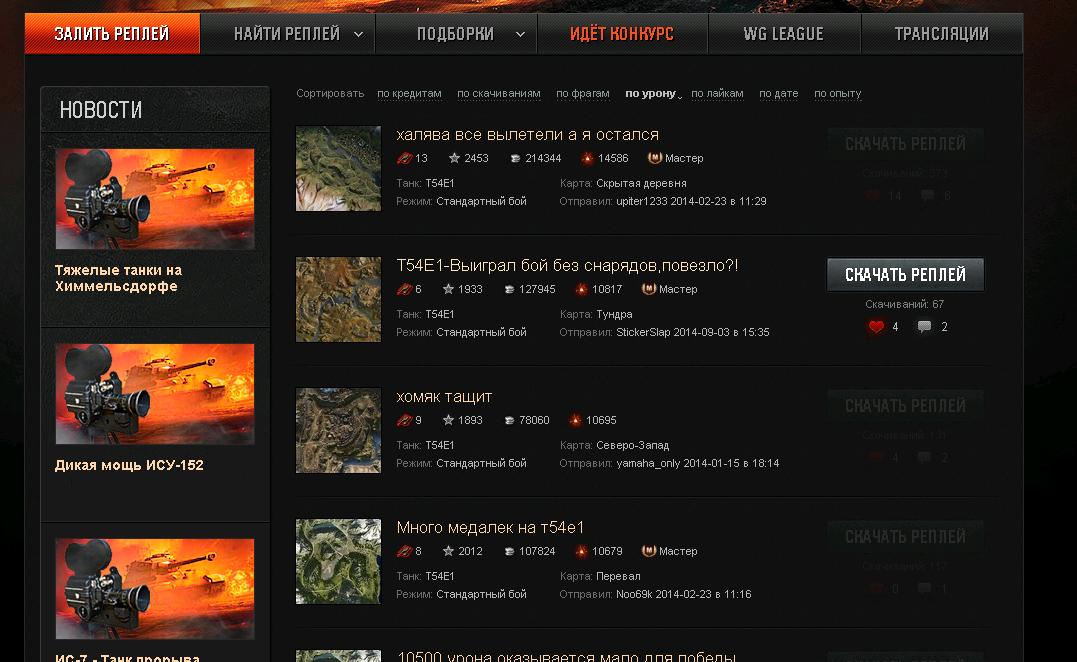Click 'Скачиваний: 67' download count
The width and height of the screenshot is (1077, 662).
point(905,304)
